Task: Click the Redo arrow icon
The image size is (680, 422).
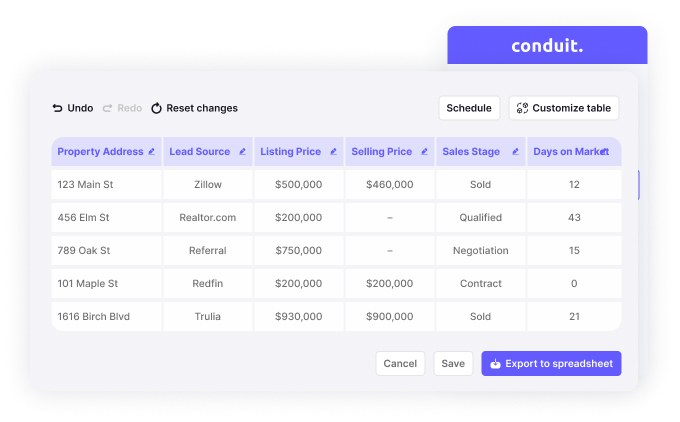Action: coord(107,108)
